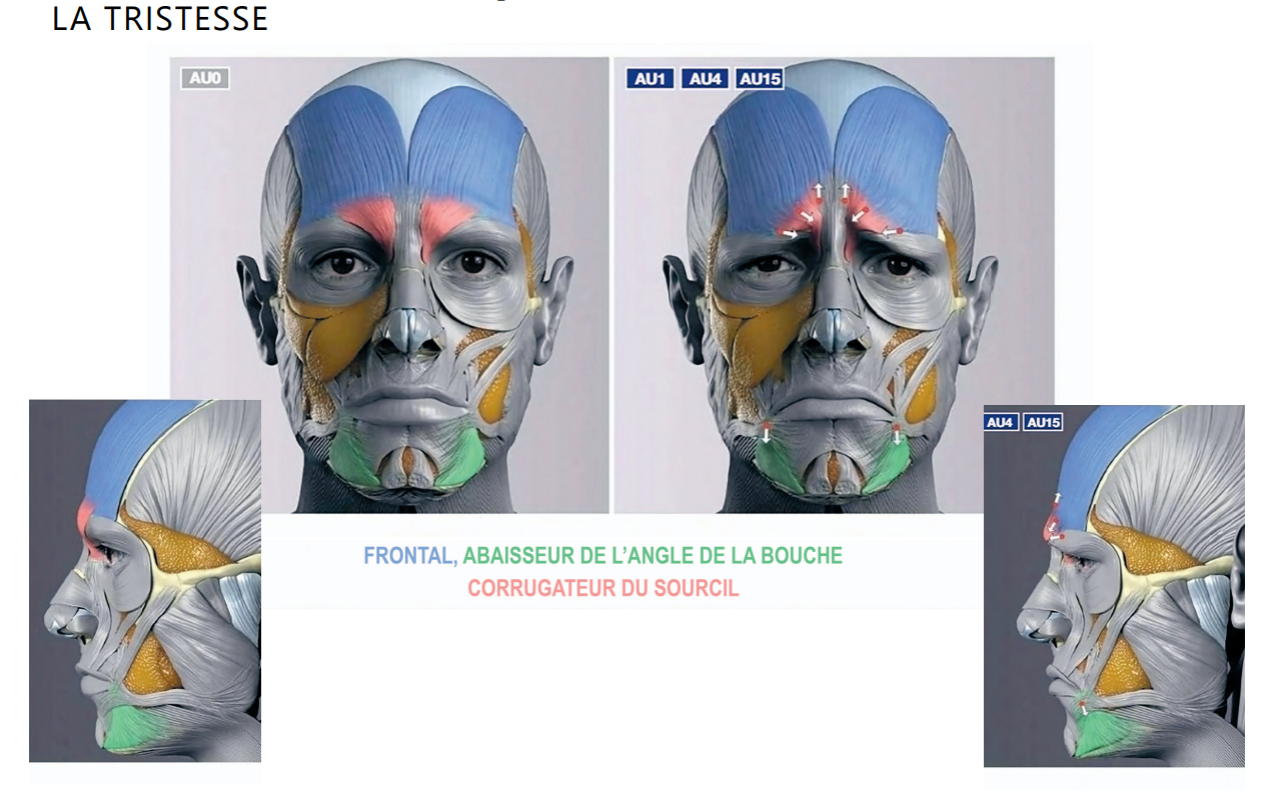Click the sad expression frontal face image
1272x800 pixels.
(834, 285)
